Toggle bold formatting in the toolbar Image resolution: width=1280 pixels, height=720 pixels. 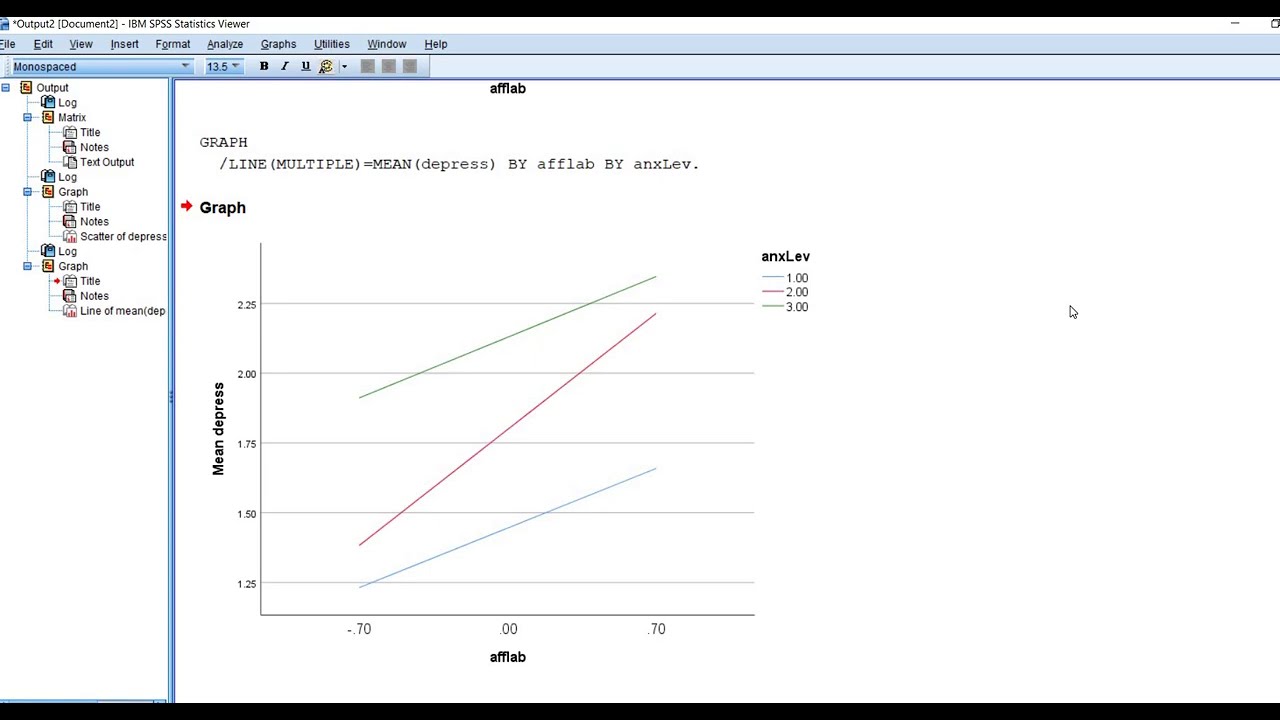pyautogui.click(x=264, y=66)
